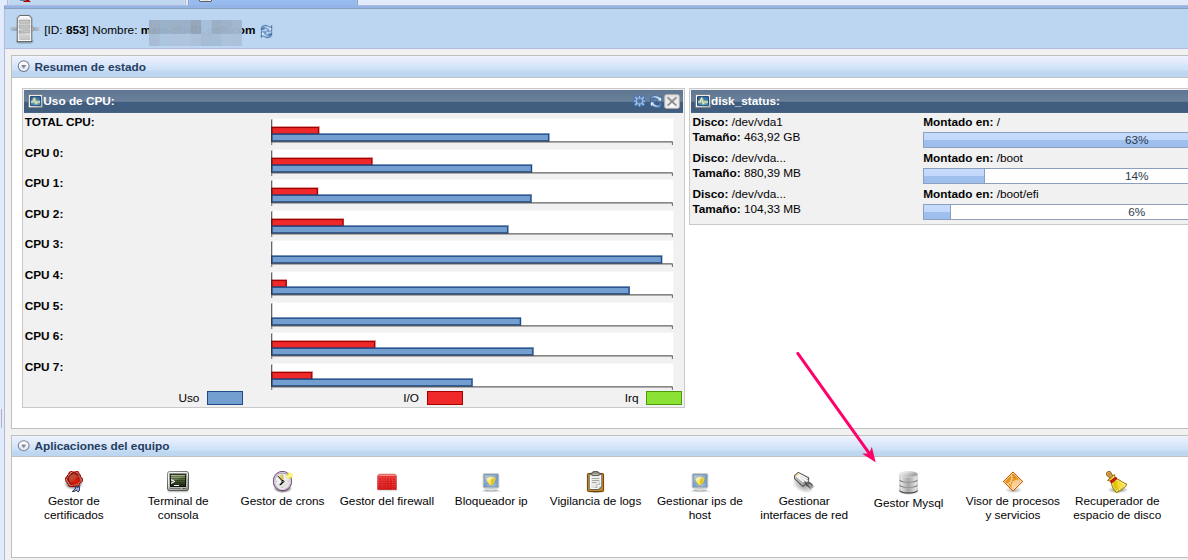The width and height of the screenshot is (1188, 560).
Task: Open Vigilancia de logs
Action: tap(595, 482)
